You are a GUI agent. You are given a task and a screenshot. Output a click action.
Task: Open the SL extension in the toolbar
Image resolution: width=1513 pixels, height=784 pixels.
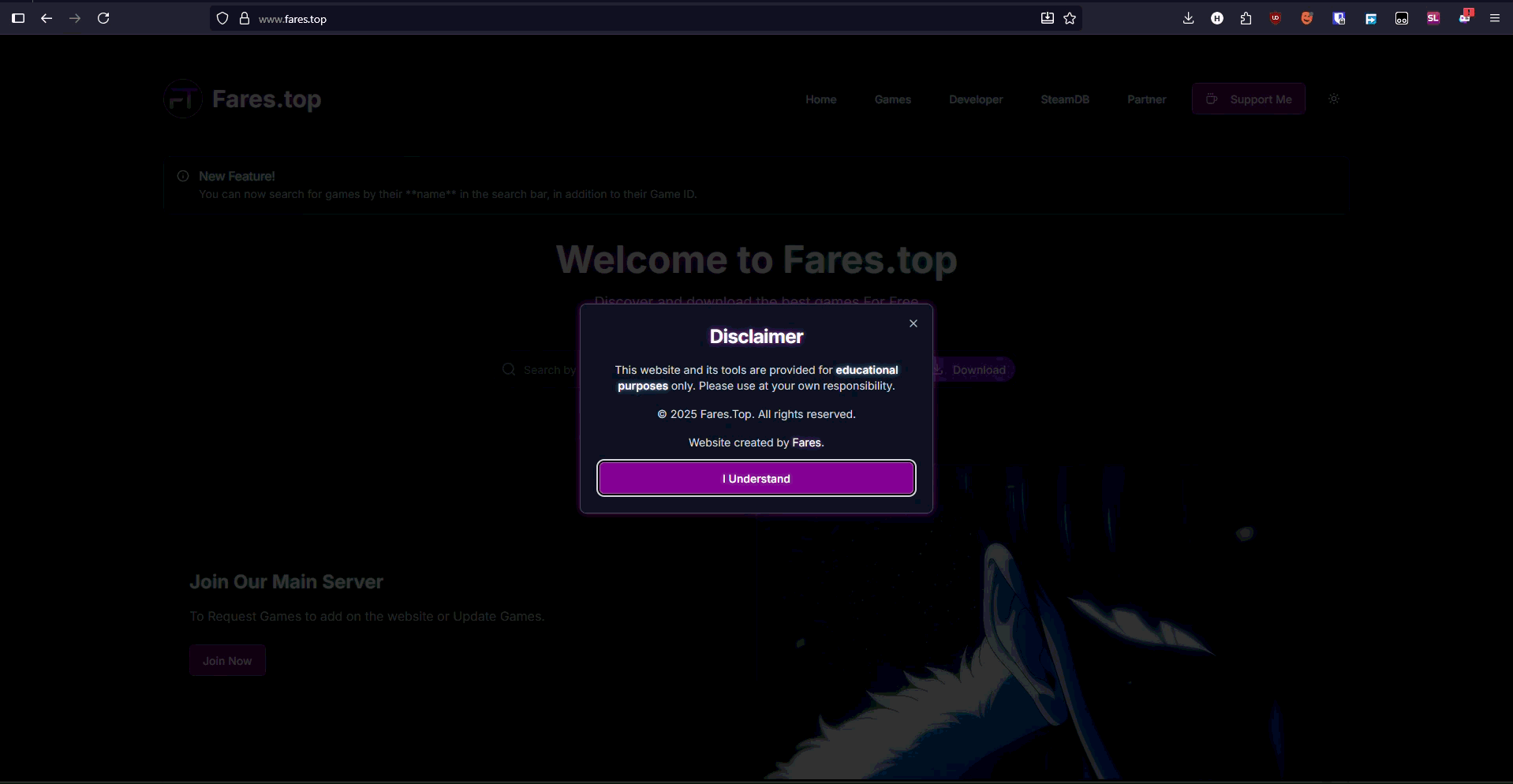[x=1433, y=18]
